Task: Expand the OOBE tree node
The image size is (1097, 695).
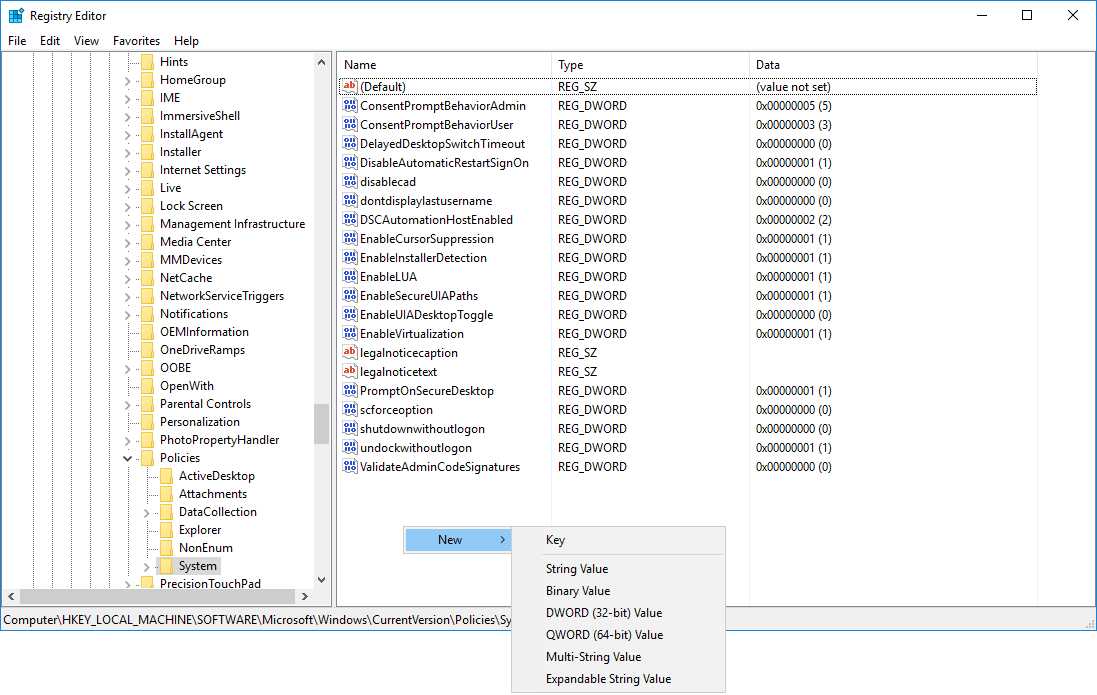Action: 127,368
